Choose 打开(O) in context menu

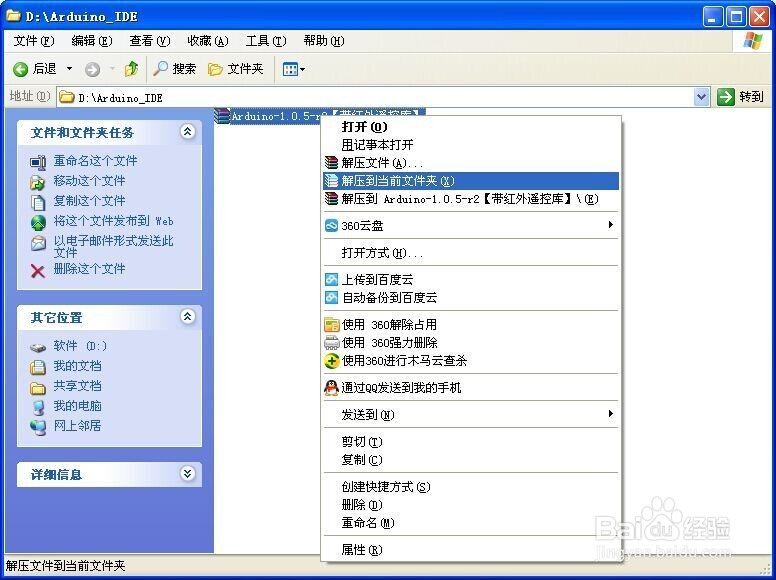471,127
